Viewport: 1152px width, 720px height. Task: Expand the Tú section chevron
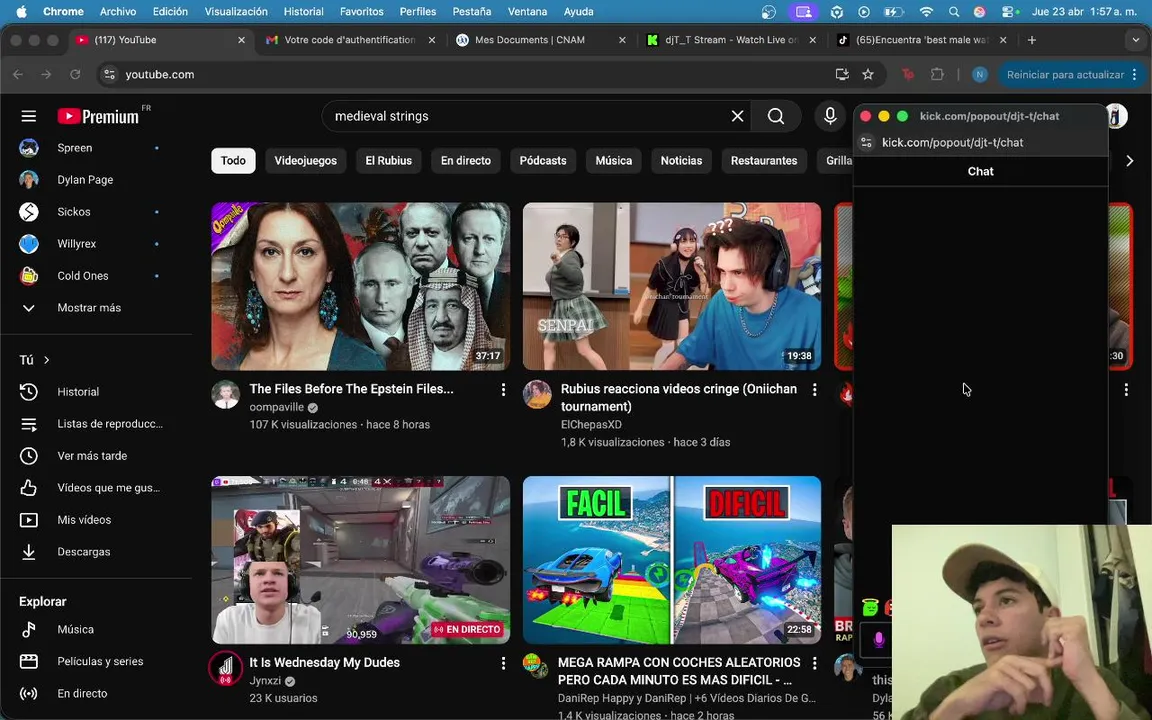click(47, 360)
